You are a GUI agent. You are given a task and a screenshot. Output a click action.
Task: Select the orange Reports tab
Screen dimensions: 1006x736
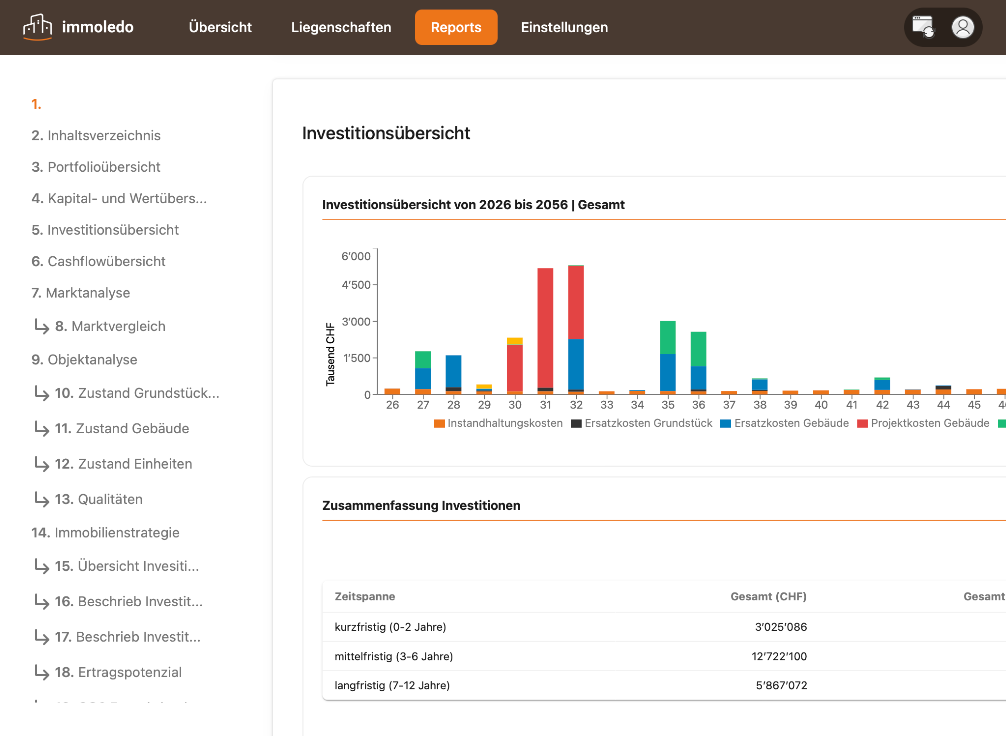(456, 27)
